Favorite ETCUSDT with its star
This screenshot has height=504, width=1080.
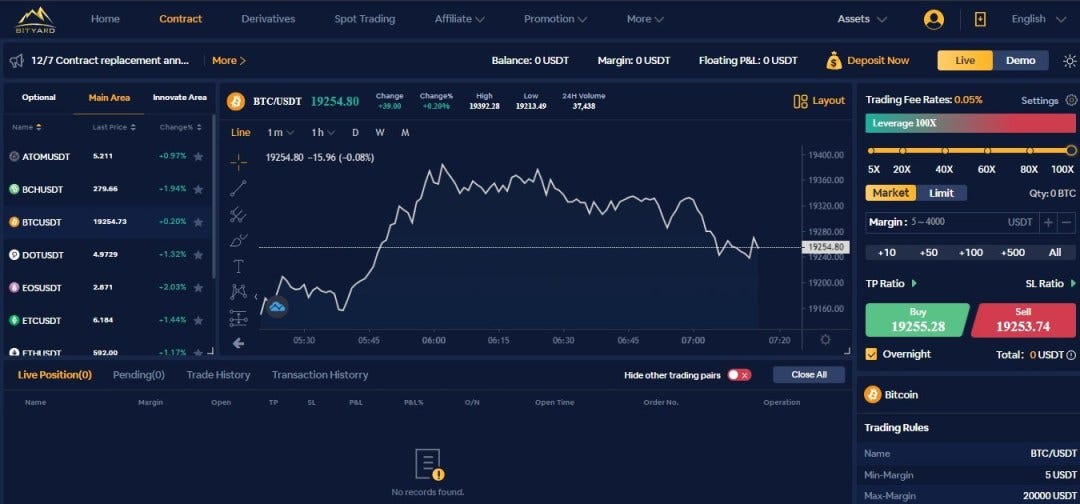198,320
